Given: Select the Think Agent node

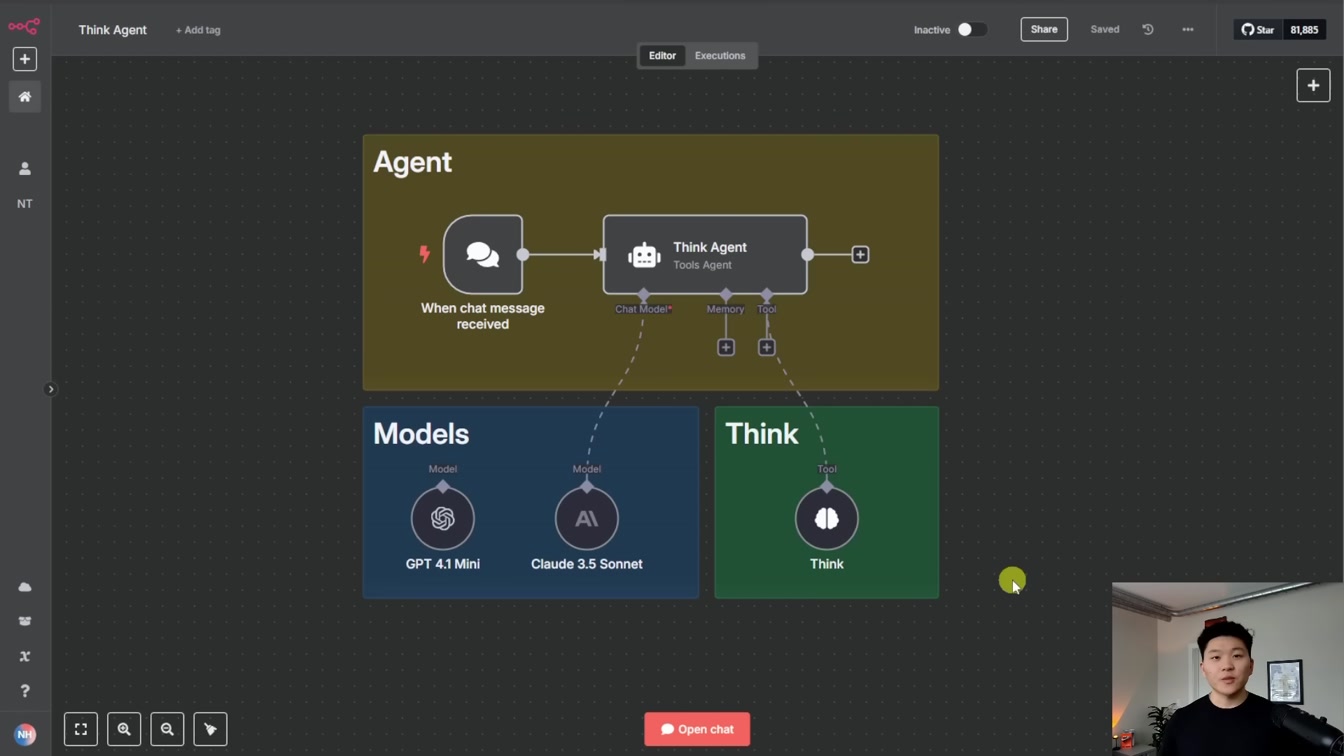Looking at the screenshot, I should [705, 255].
